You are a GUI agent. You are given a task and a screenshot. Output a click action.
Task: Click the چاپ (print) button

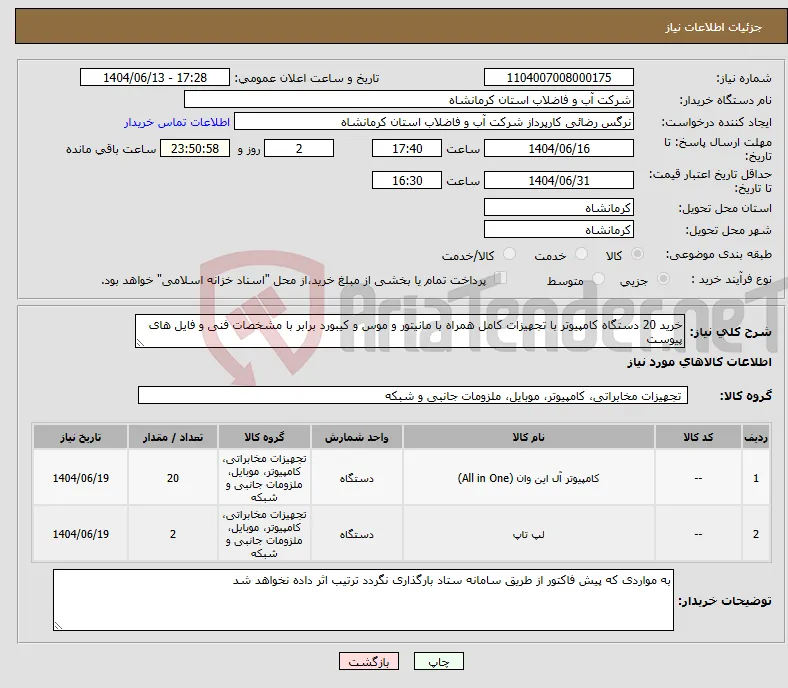pos(438,661)
